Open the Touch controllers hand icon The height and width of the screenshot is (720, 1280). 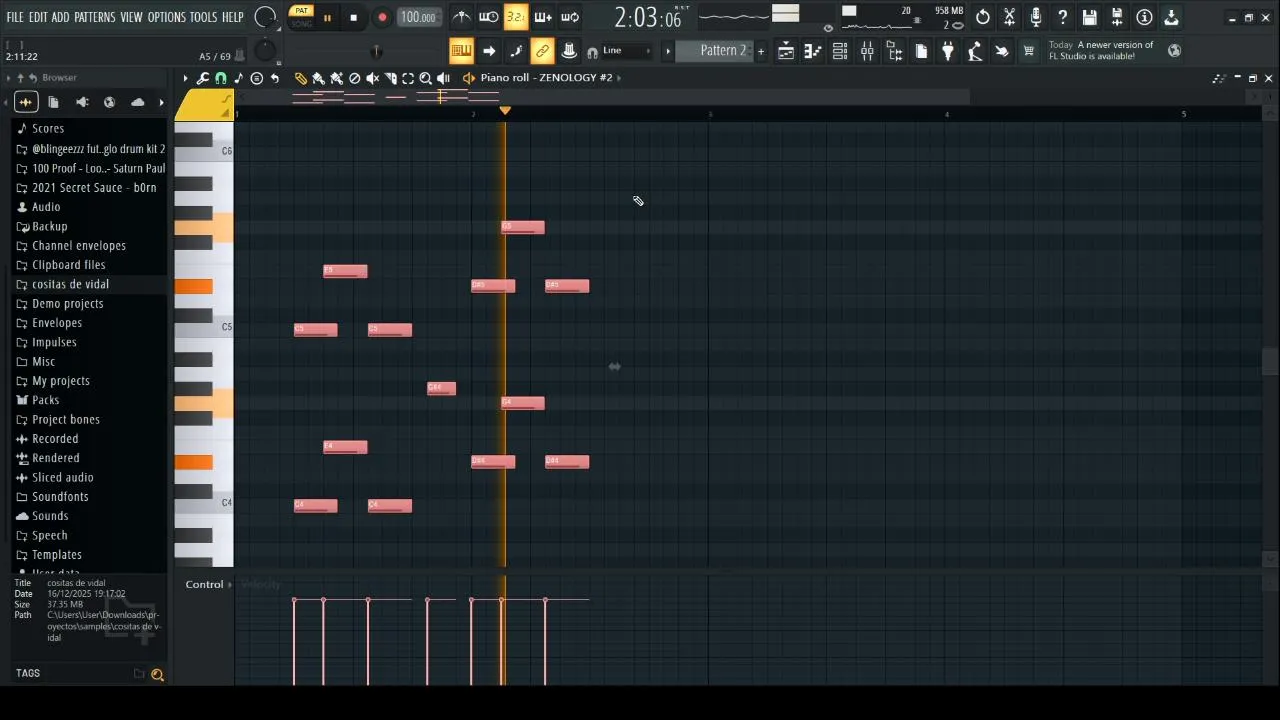(x=1002, y=51)
